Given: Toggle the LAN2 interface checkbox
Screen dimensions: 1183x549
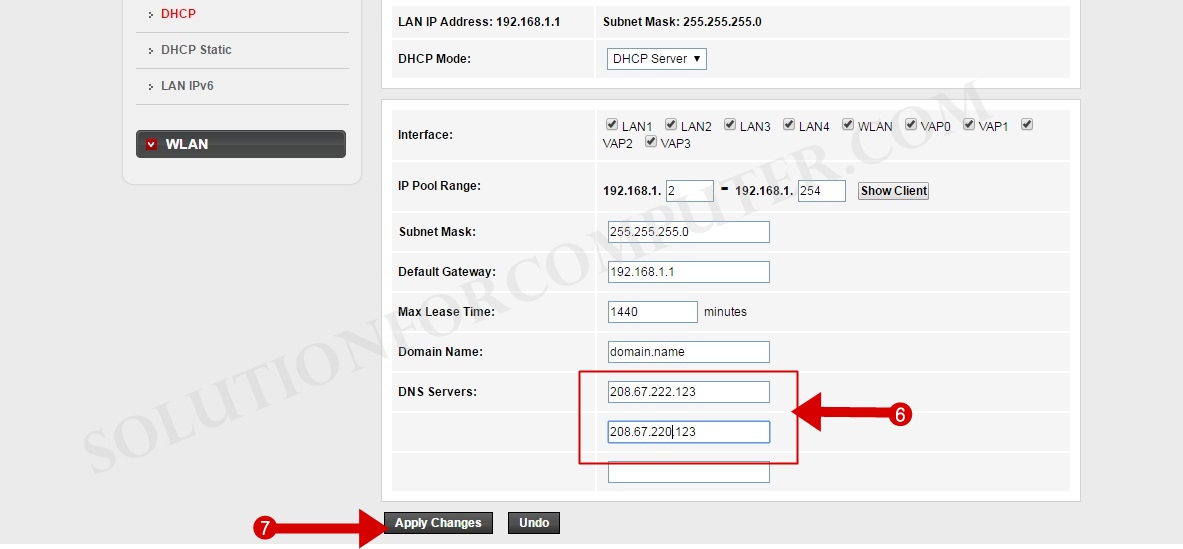Looking at the screenshot, I should pyautogui.click(x=671, y=124).
